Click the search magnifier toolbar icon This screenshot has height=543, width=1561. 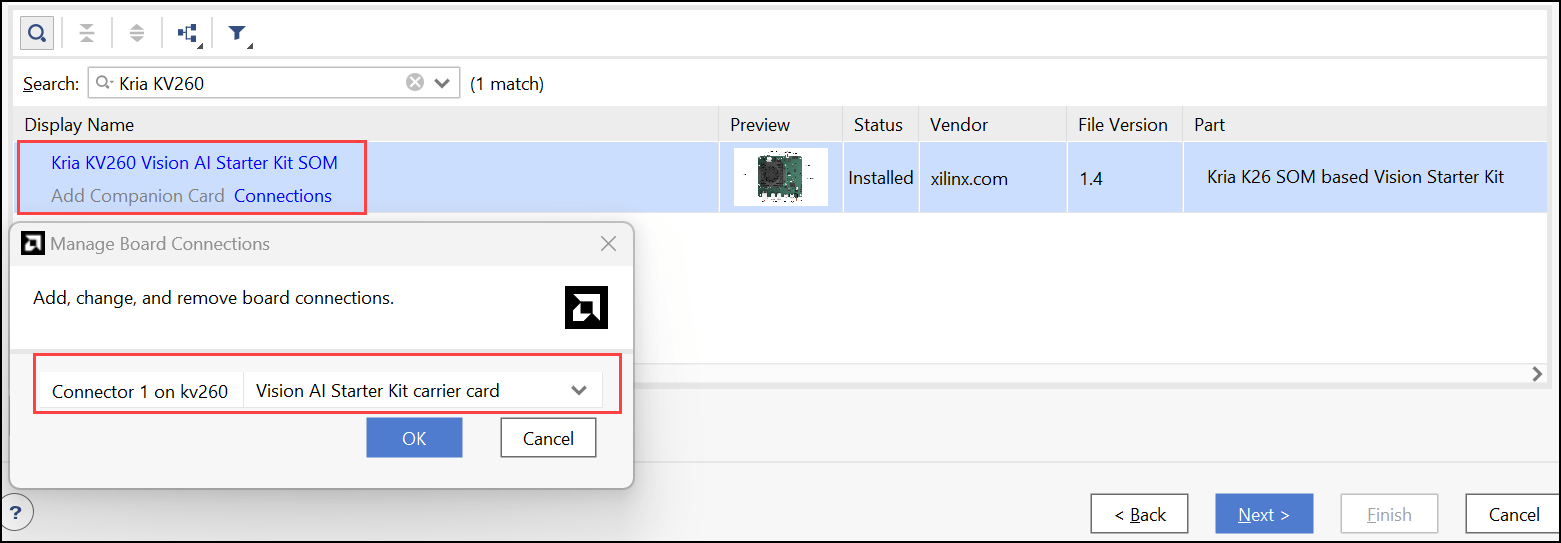click(37, 33)
